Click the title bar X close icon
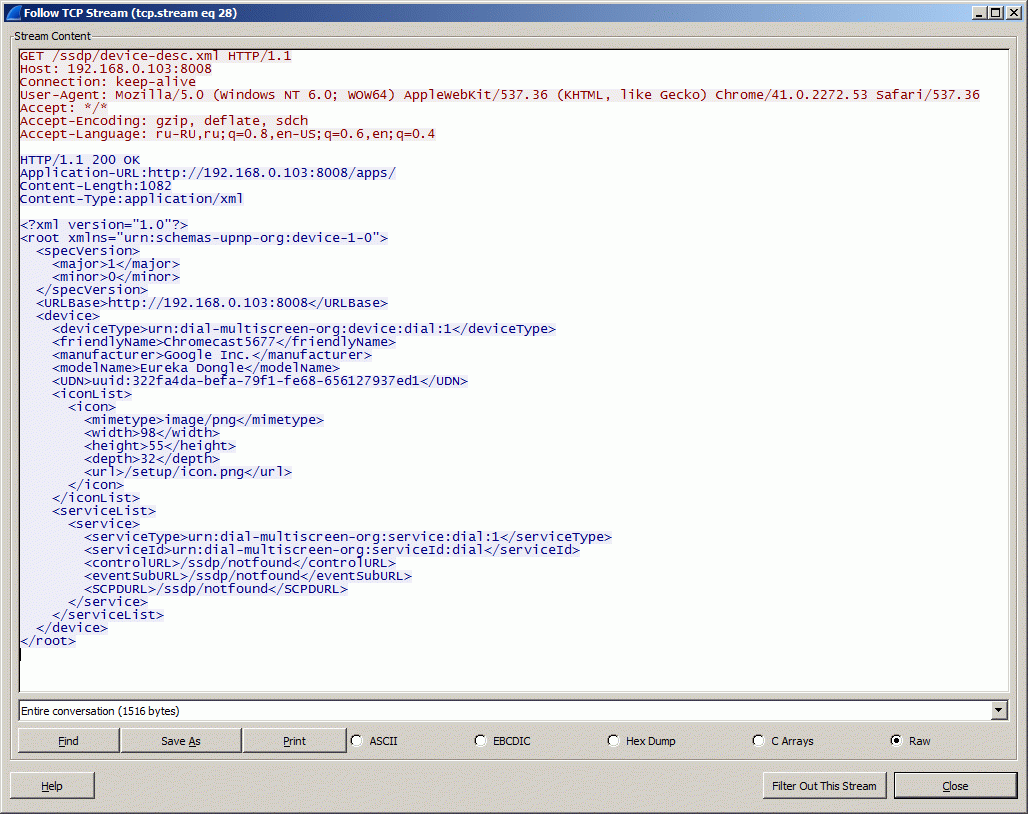The width and height of the screenshot is (1028, 814). [x=1012, y=12]
